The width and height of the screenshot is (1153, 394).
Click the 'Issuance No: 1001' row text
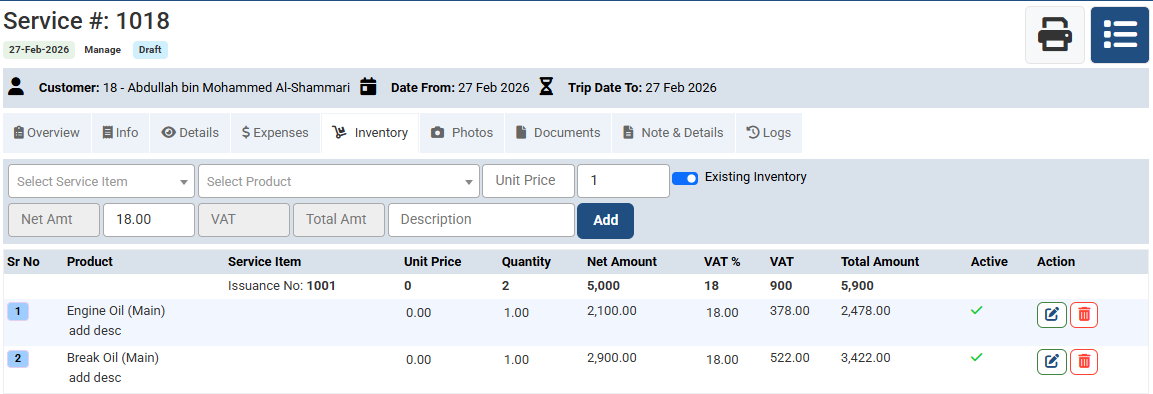pyautogui.click(x=282, y=286)
